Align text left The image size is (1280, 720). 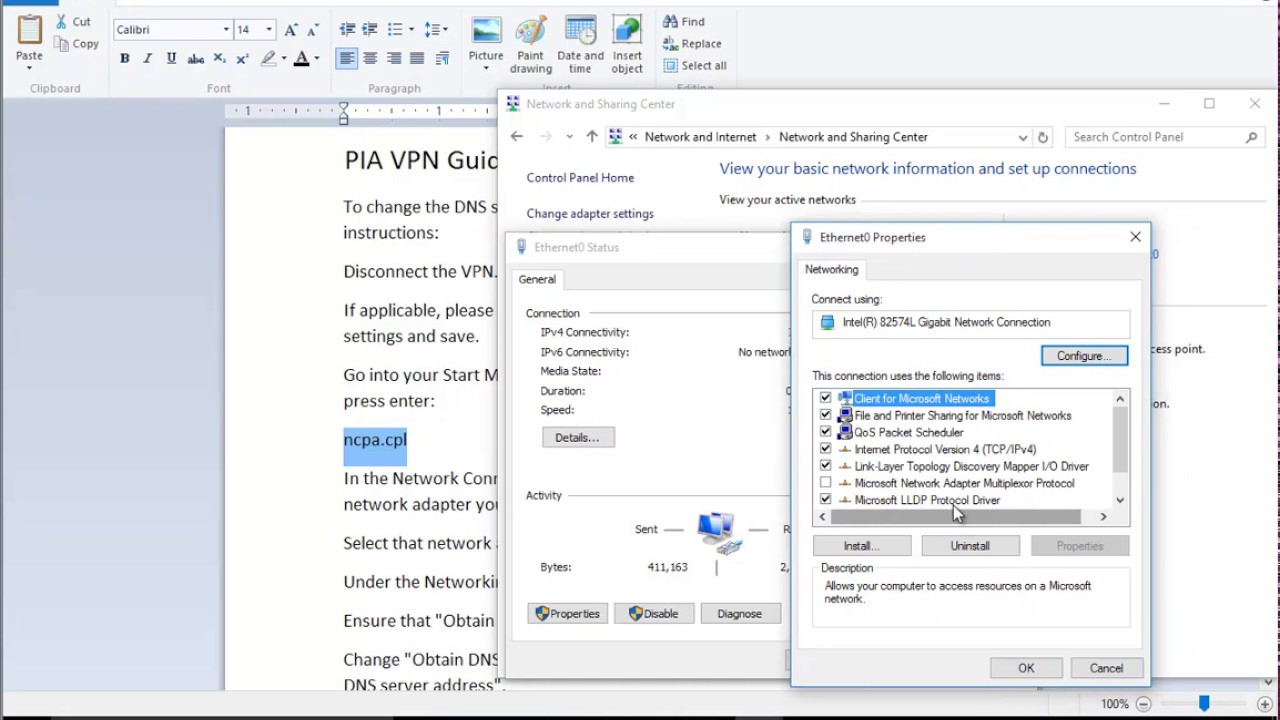[346, 59]
